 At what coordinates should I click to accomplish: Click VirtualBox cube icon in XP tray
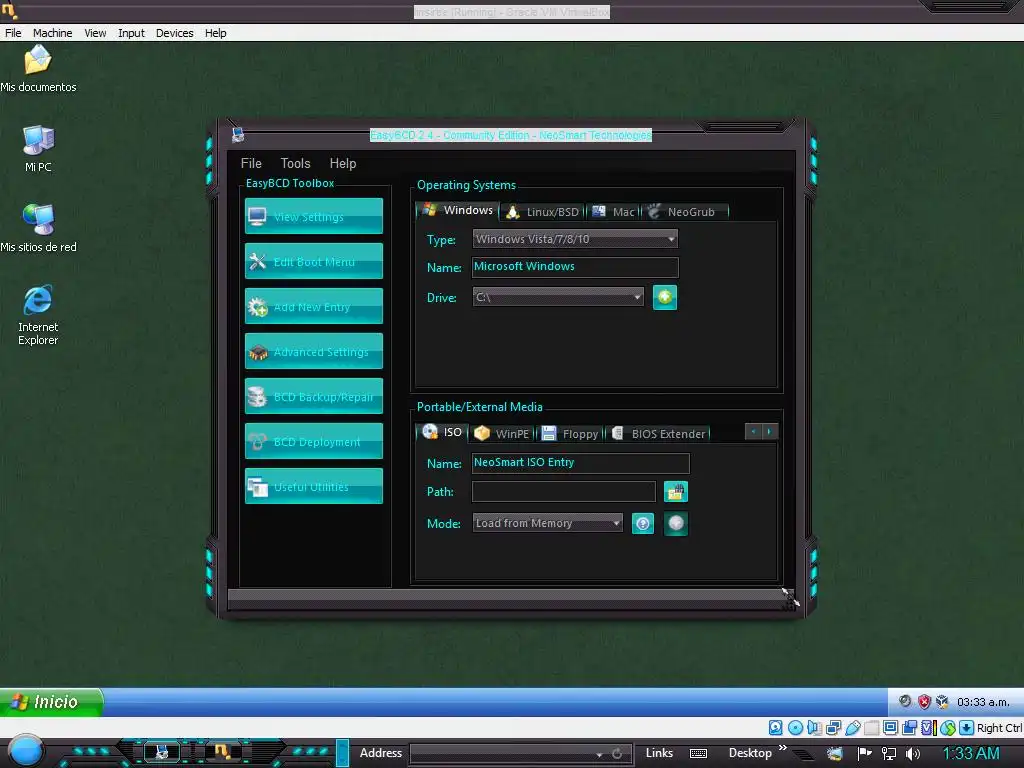point(942,702)
